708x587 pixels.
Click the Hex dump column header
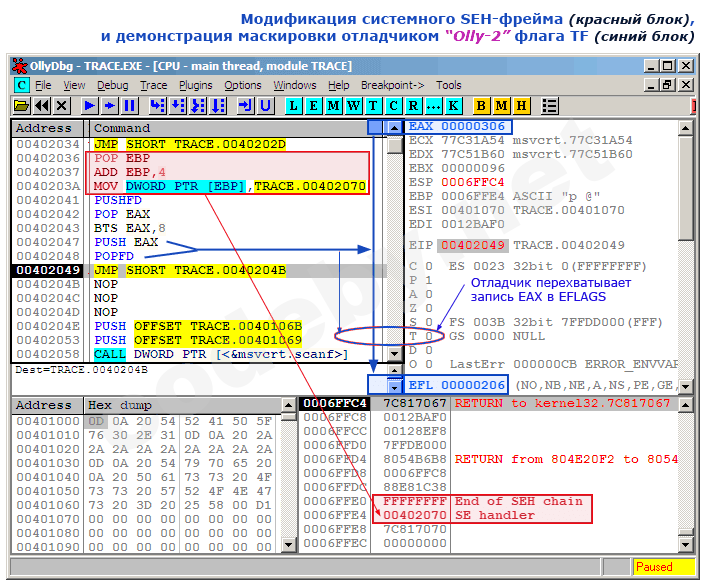(182, 405)
